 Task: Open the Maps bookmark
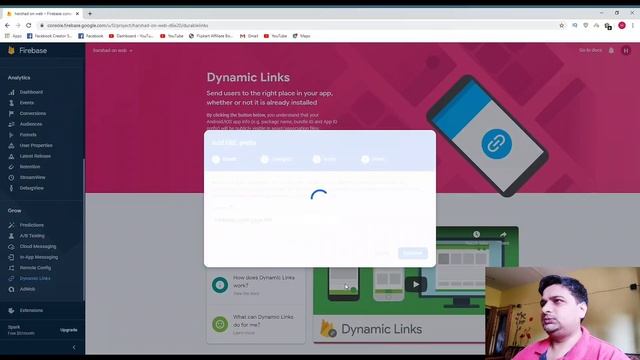[x=302, y=36]
